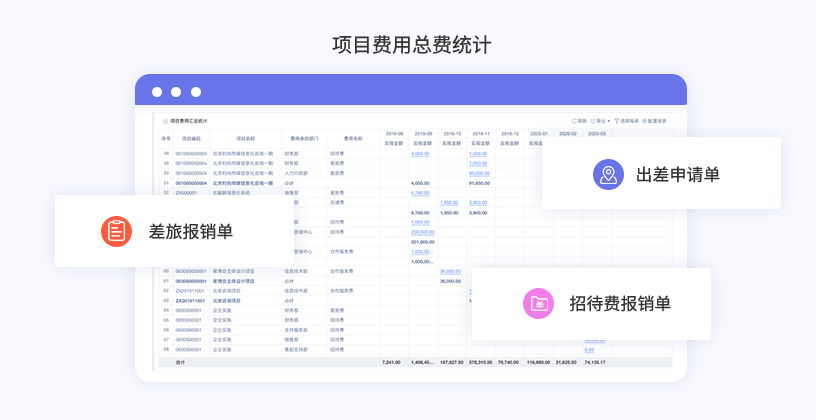The image size is (816, 420).
Task: Click the orange clipboard icon for 差旅报销单
Action: click(x=117, y=231)
